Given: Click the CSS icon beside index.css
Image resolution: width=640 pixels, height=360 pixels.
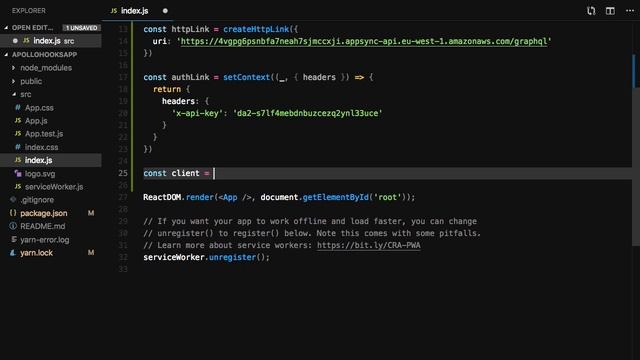Looking at the screenshot, I should click(18, 147).
